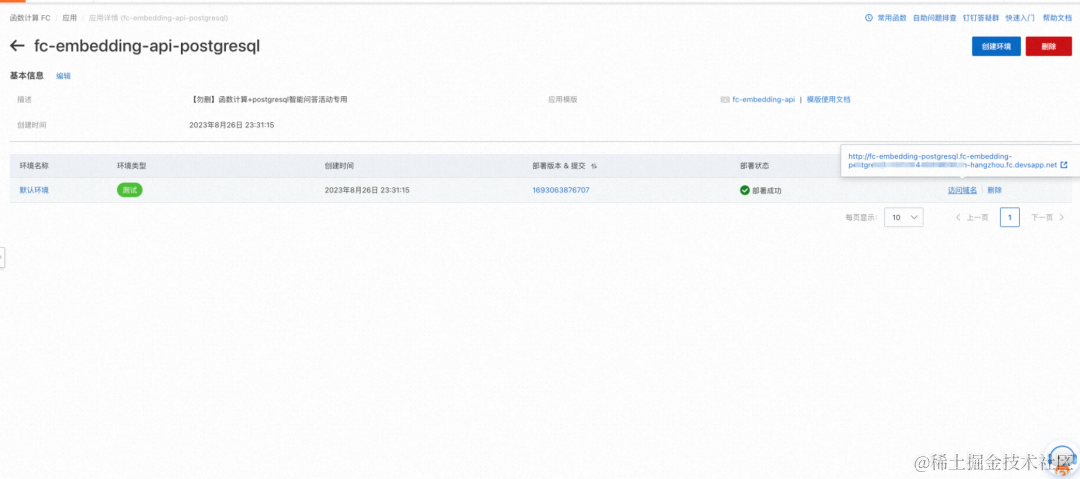The height and width of the screenshot is (479, 1080).
Task: Open 快速入门 link
Action: point(1020,18)
